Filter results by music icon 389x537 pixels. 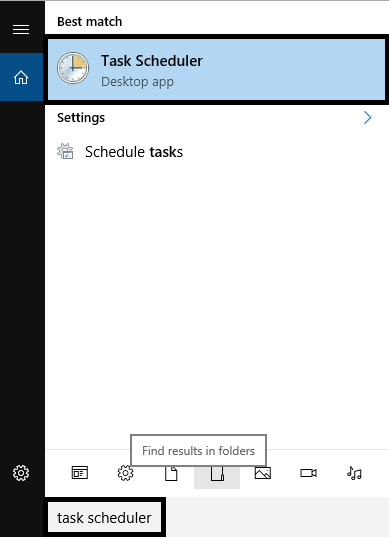point(354,473)
